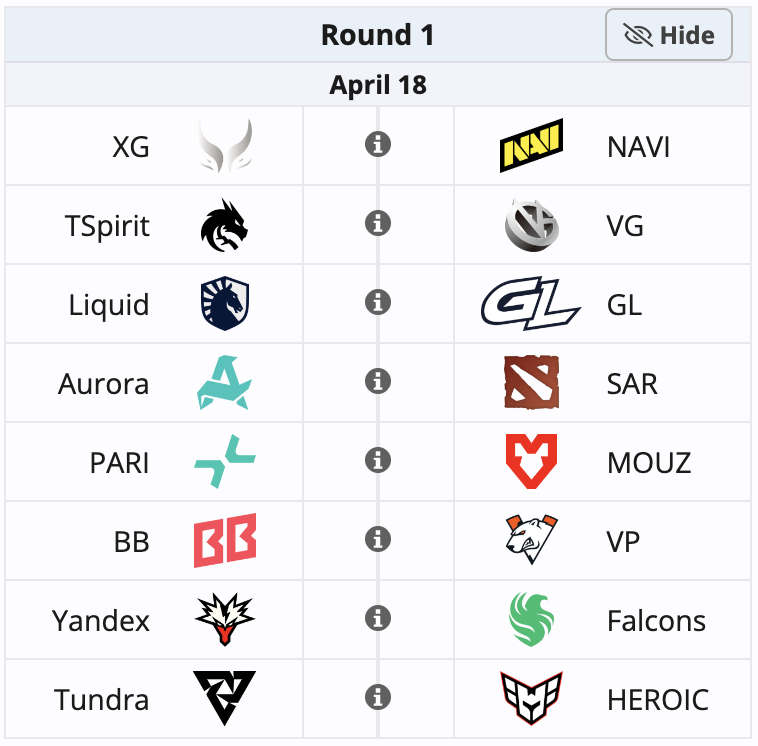This screenshot has height=746, width=758.
Task: Click the Yandex team name link
Action: [x=101, y=621]
